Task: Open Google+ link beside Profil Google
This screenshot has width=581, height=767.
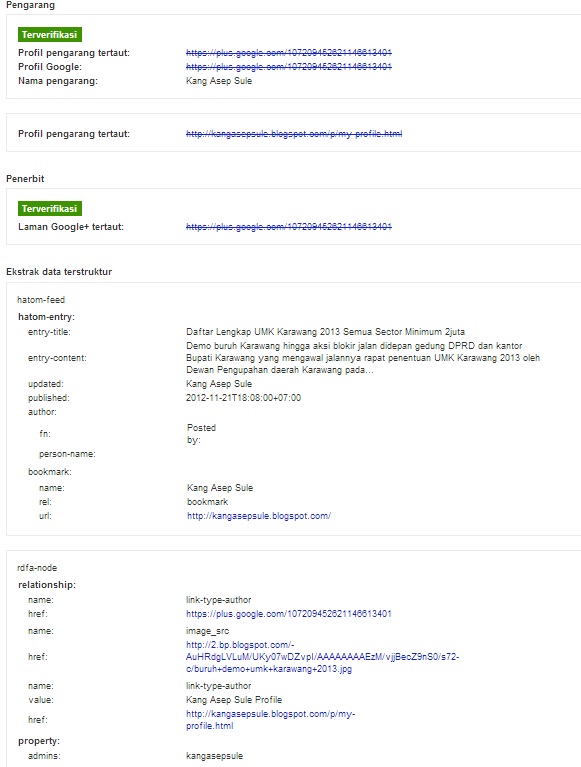Action: pos(289,67)
